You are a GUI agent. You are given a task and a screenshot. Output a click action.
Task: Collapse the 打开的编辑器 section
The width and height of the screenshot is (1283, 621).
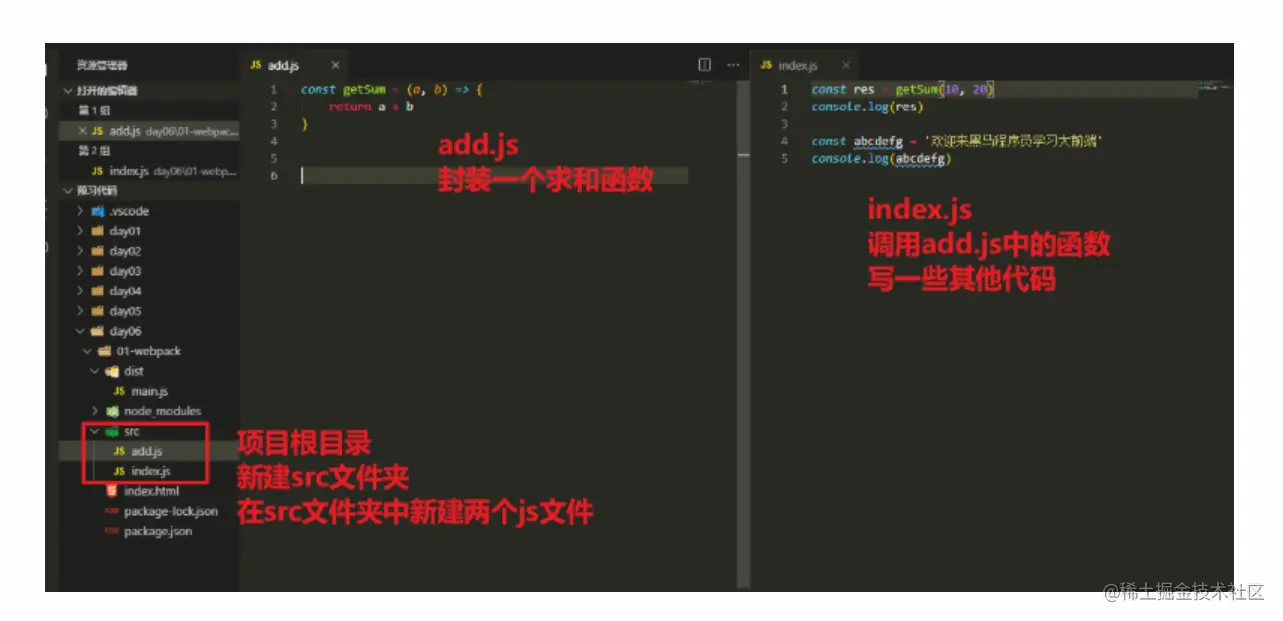[68, 91]
